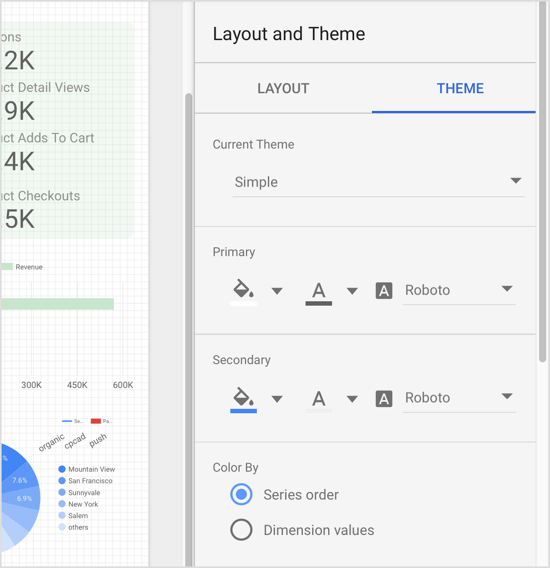Expand the Primary text color dropdown arrow

[352, 291]
